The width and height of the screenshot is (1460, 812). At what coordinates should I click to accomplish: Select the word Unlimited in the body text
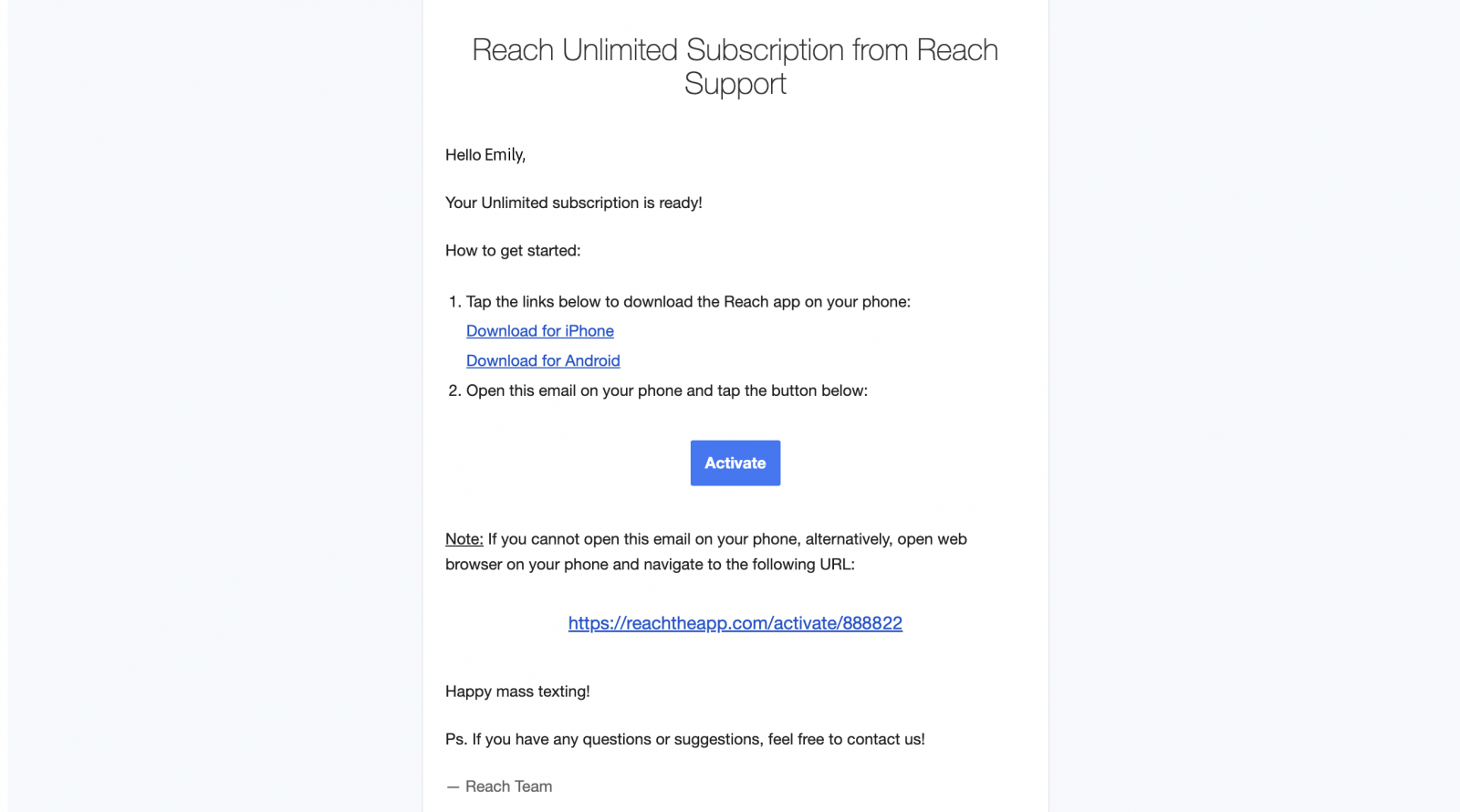click(512, 203)
